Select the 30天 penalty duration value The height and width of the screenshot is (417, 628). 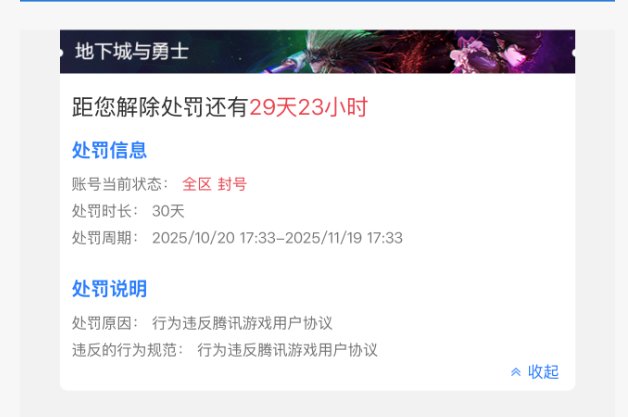pyautogui.click(x=168, y=211)
